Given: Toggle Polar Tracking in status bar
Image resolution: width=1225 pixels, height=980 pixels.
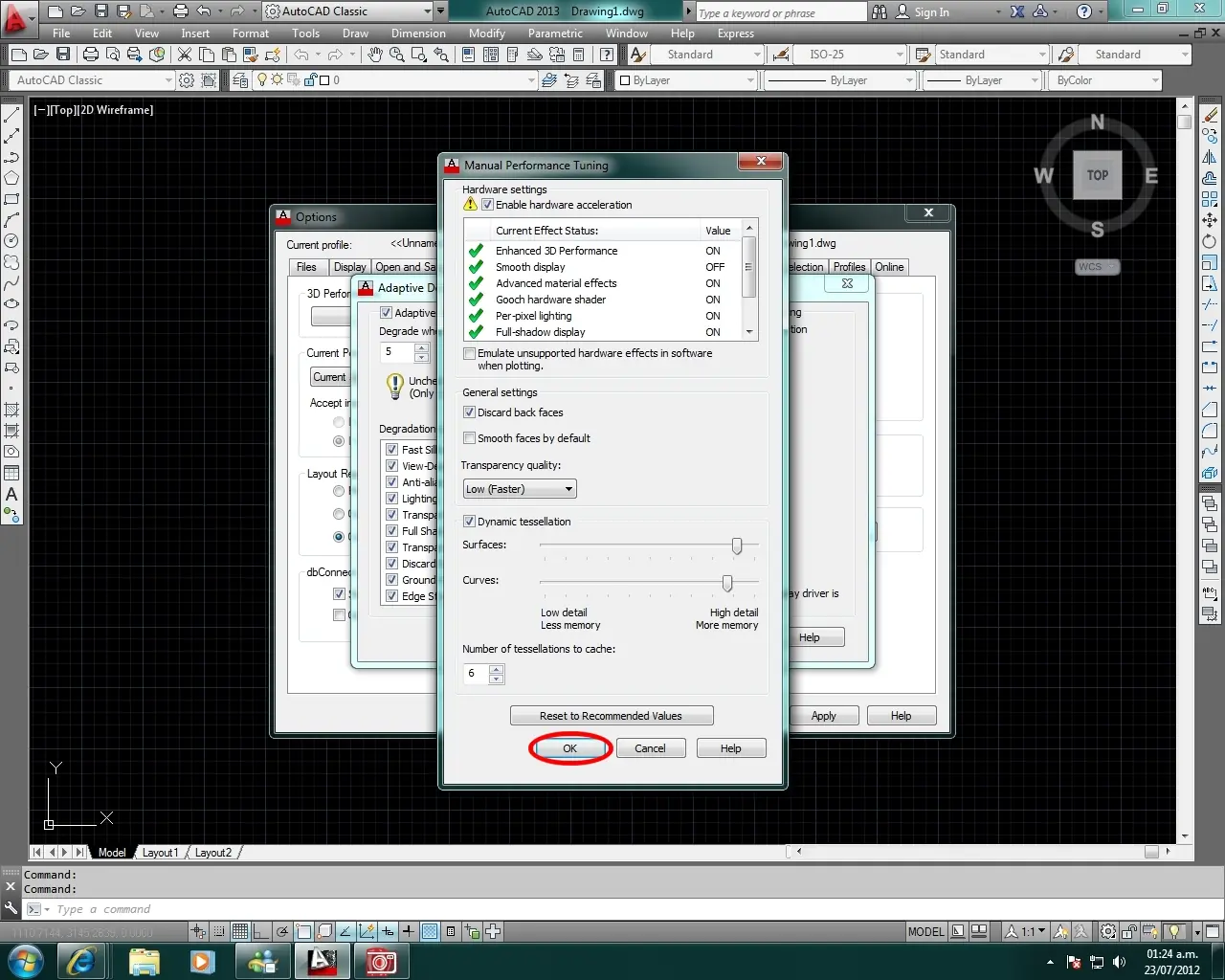Looking at the screenshot, I should click(281, 931).
